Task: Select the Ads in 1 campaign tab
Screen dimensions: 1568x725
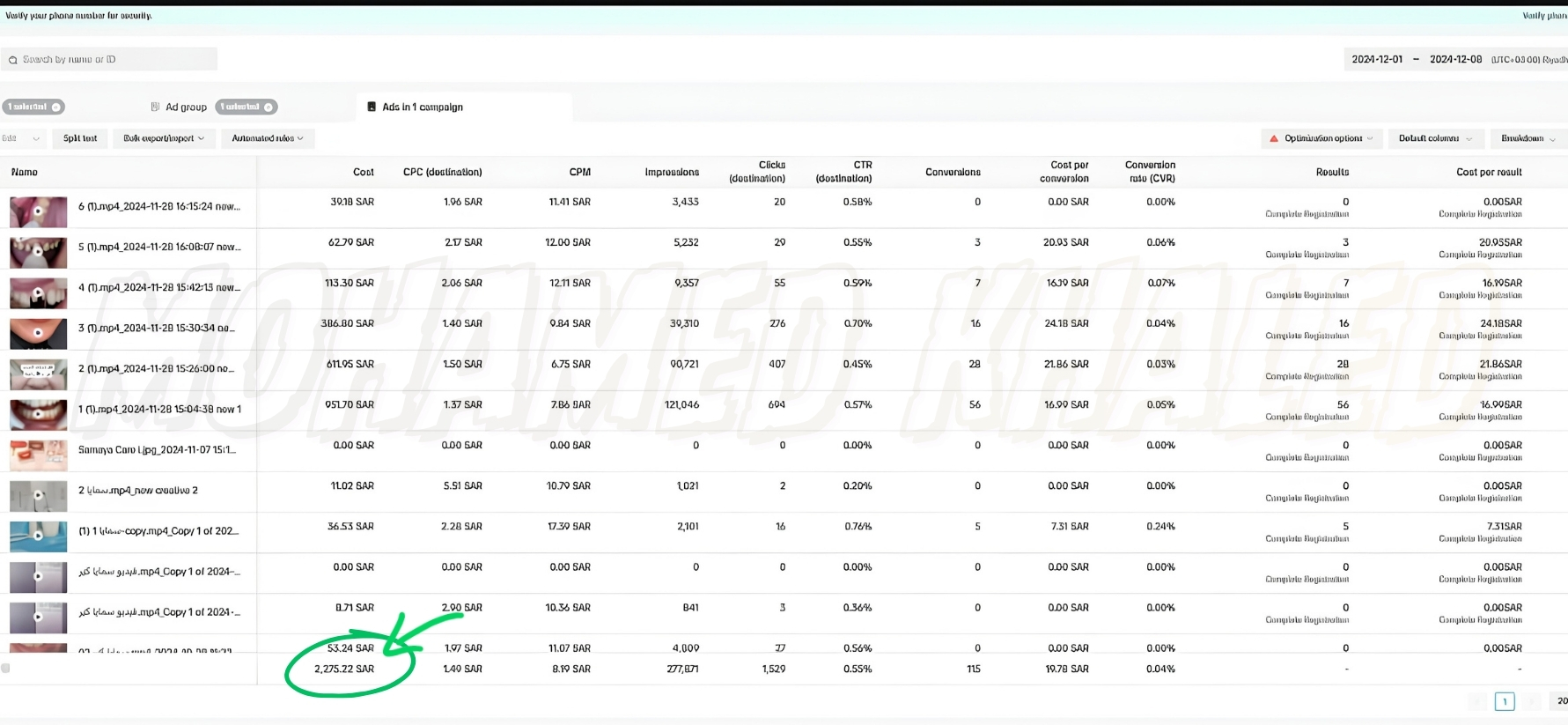Action: click(x=464, y=107)
